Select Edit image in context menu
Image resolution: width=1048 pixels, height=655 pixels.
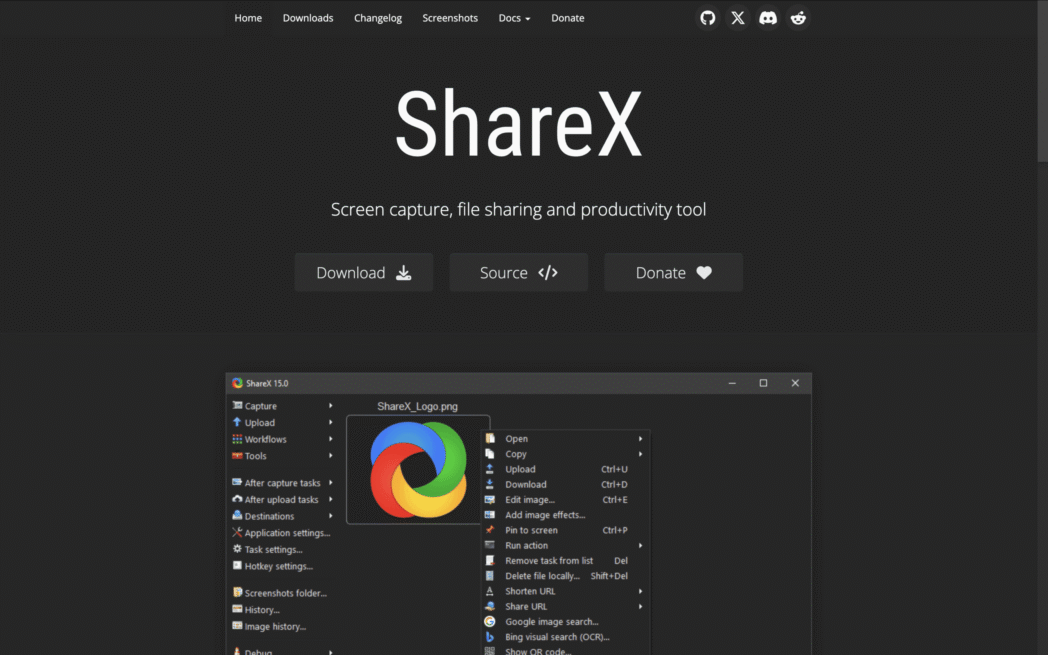530,500
